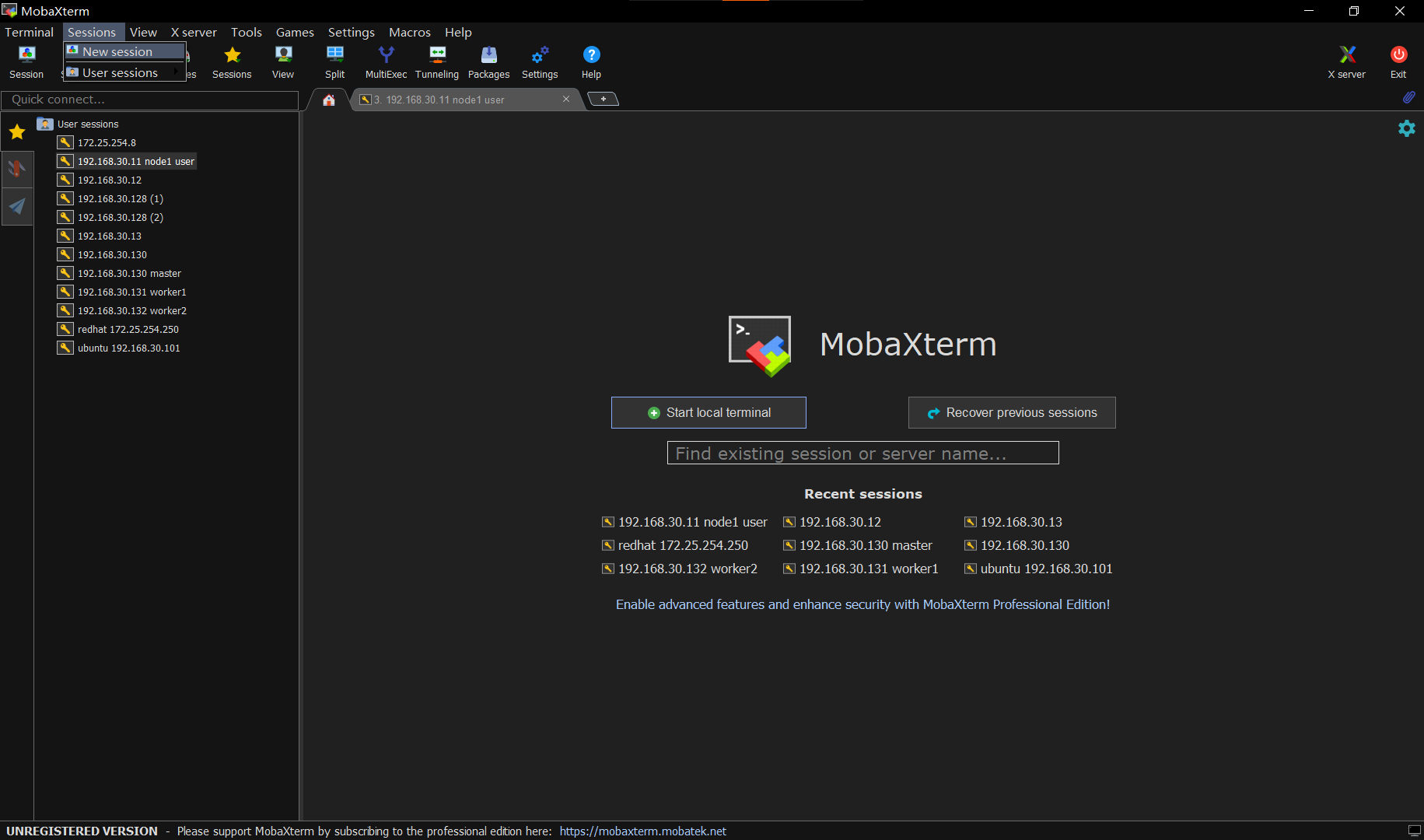Open the MultiExec tool
This screenshot has width=1424, height=840.
(386, 62)
